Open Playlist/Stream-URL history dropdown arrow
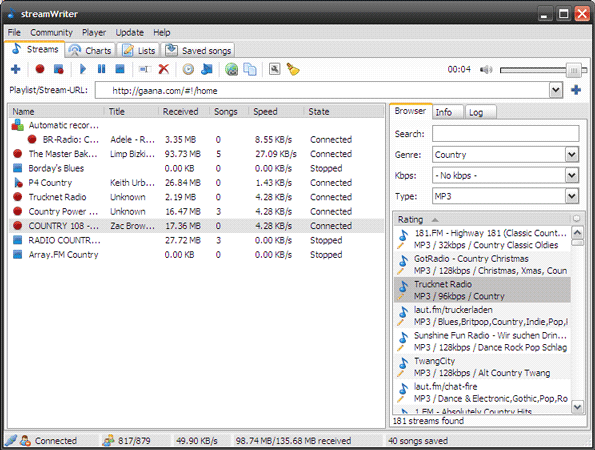 (x=556, y=90)
